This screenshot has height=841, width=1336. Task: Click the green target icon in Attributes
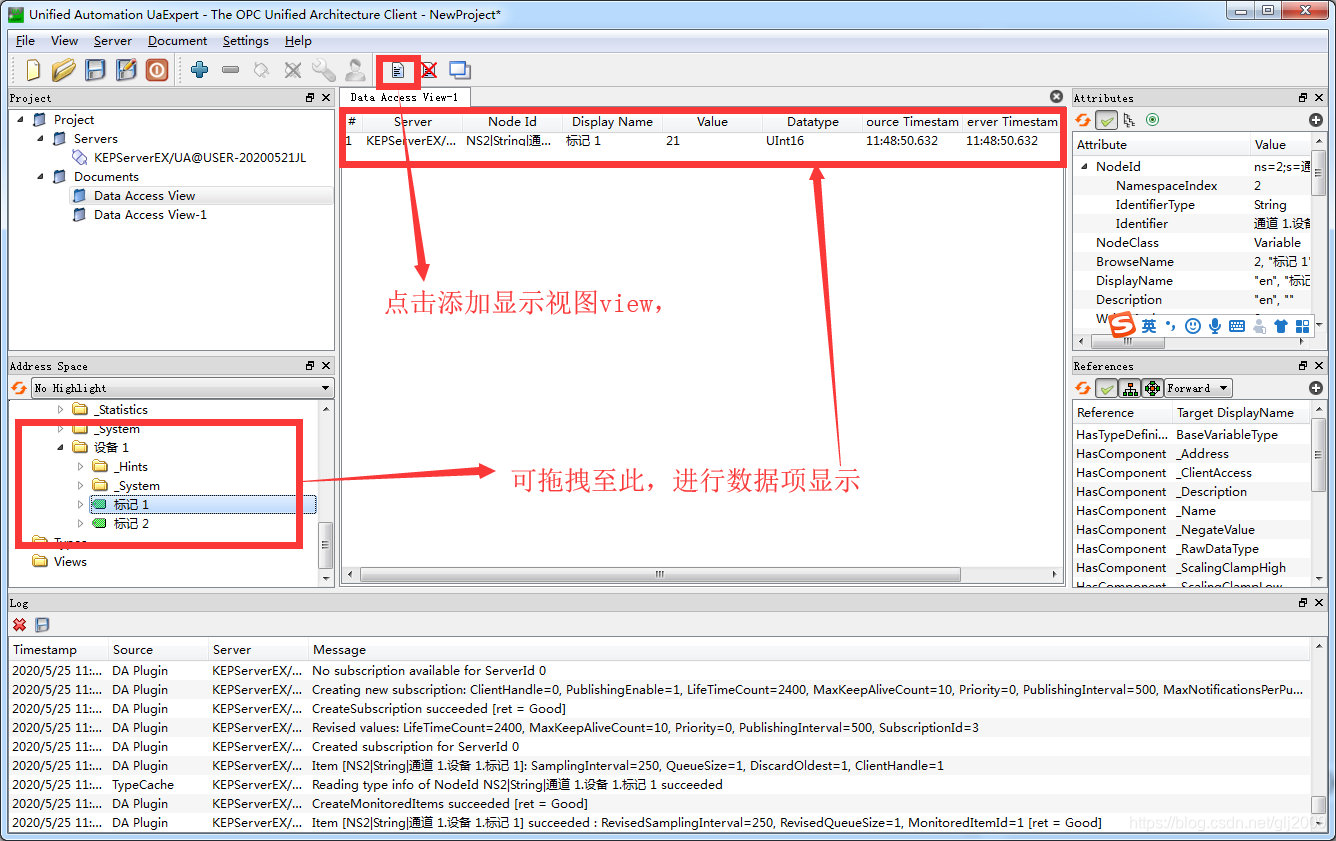click(1152, 120)
